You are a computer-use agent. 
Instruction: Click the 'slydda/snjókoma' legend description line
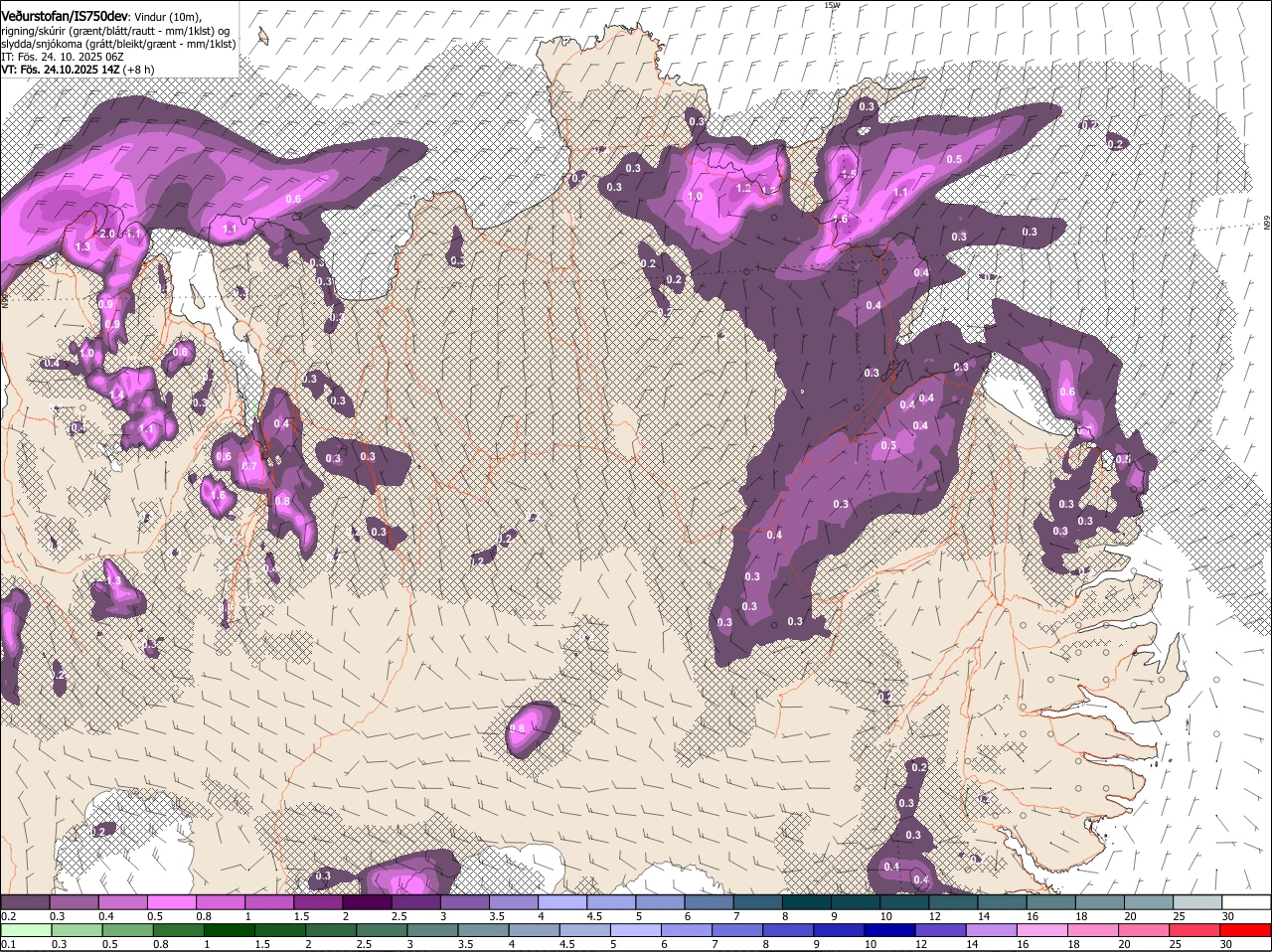coord(118,44)
